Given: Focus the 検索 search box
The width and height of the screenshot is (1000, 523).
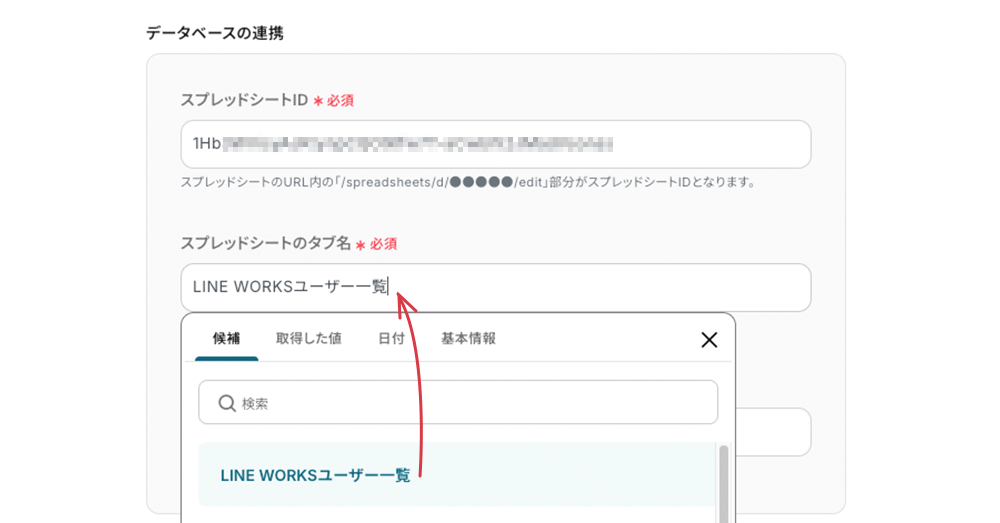Looking at the screenshot, I should (470, 403).
